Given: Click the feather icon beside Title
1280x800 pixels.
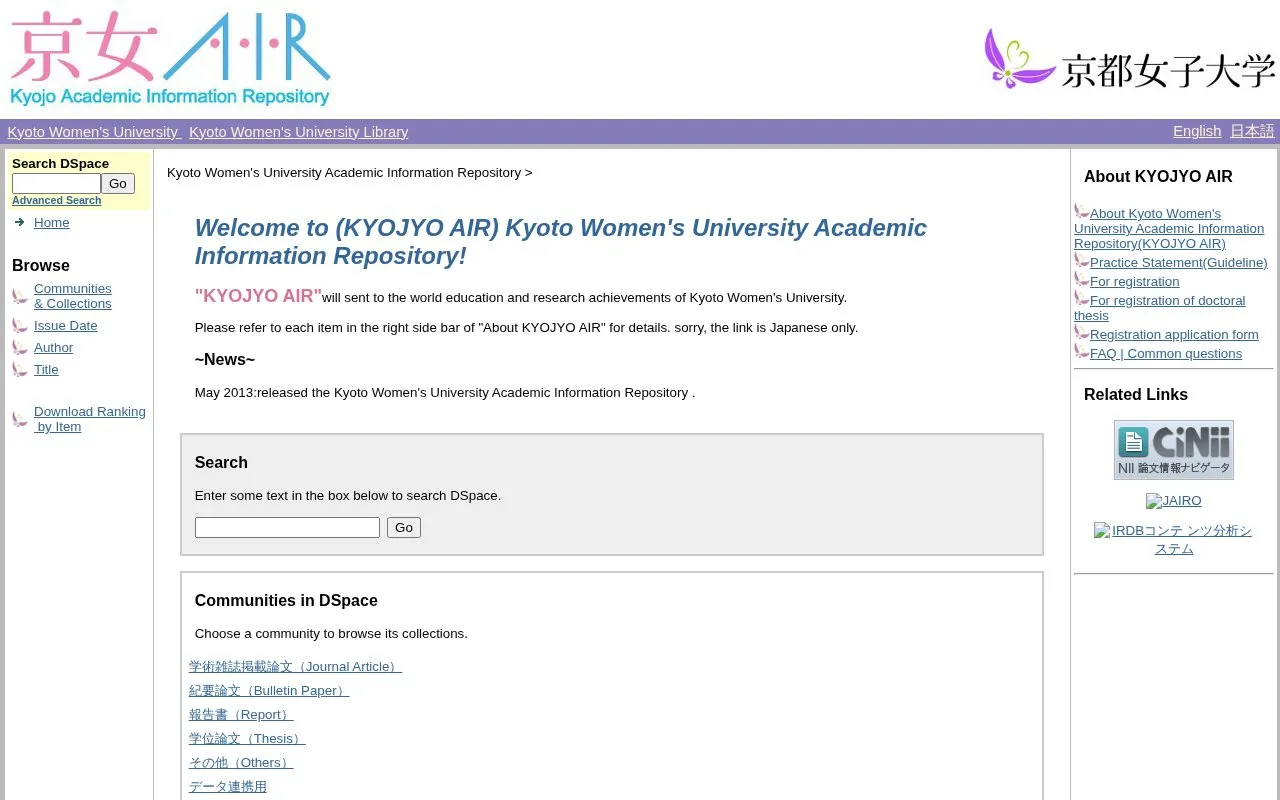Looking at the screenshot, I should (20, 370).
